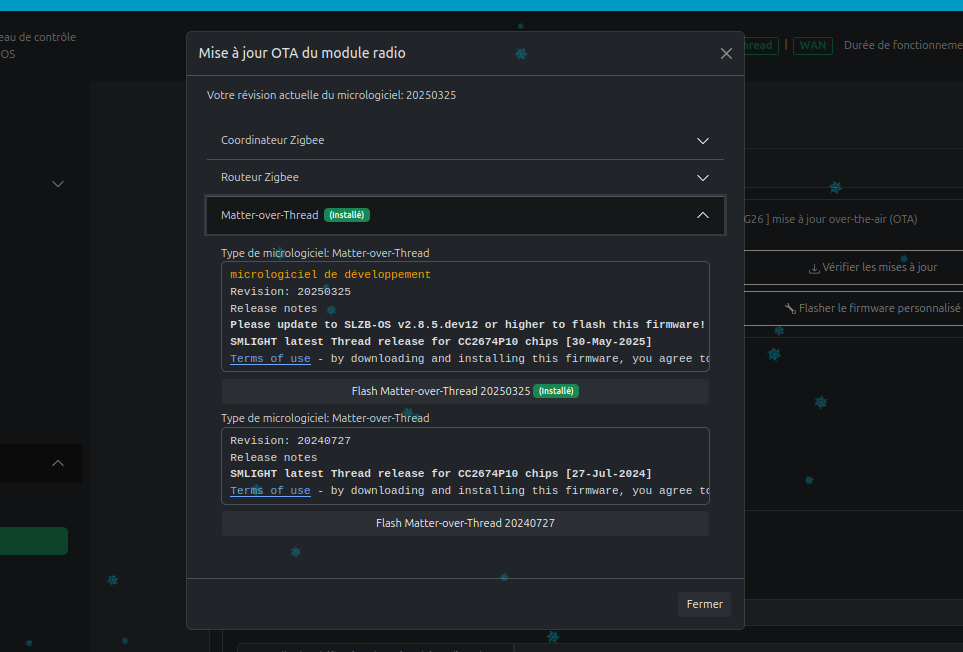The width and height of the screenshot is (963, 652).
Task: Click Flash Matter-over-Thread 20250325 button
Action: 465,391
